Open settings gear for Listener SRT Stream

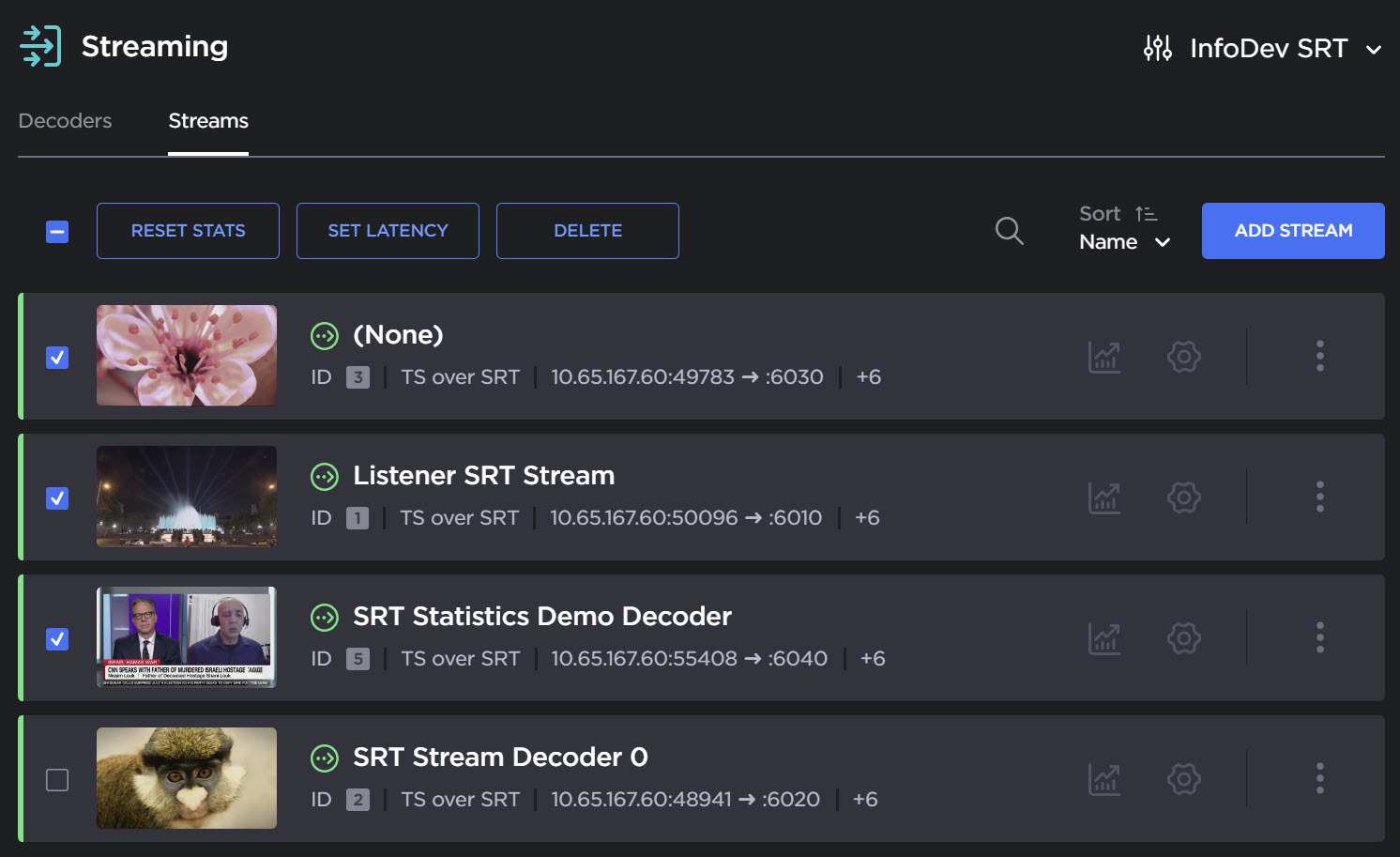tap(1183, 497)
